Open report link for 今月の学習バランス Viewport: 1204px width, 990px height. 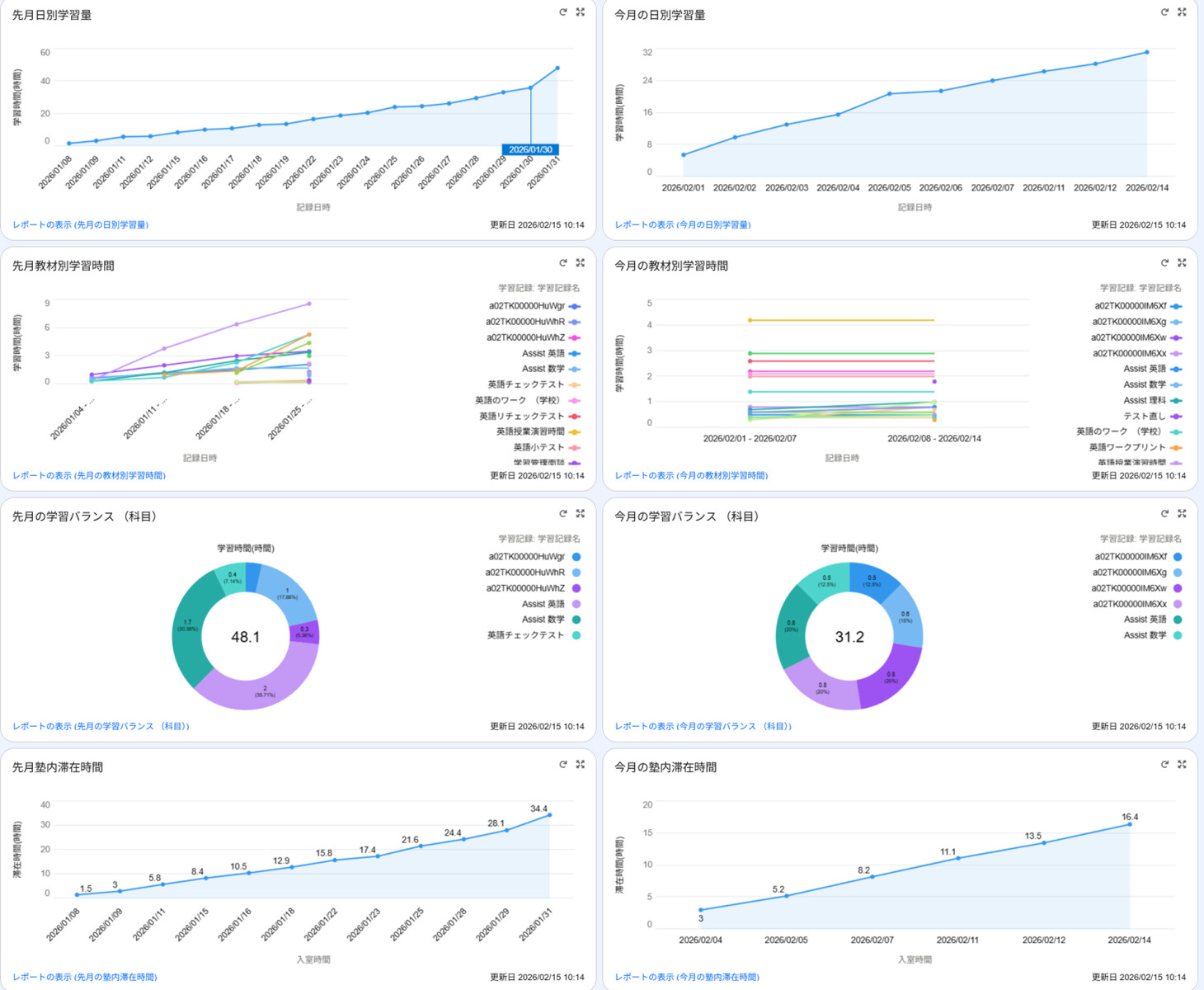703,726
